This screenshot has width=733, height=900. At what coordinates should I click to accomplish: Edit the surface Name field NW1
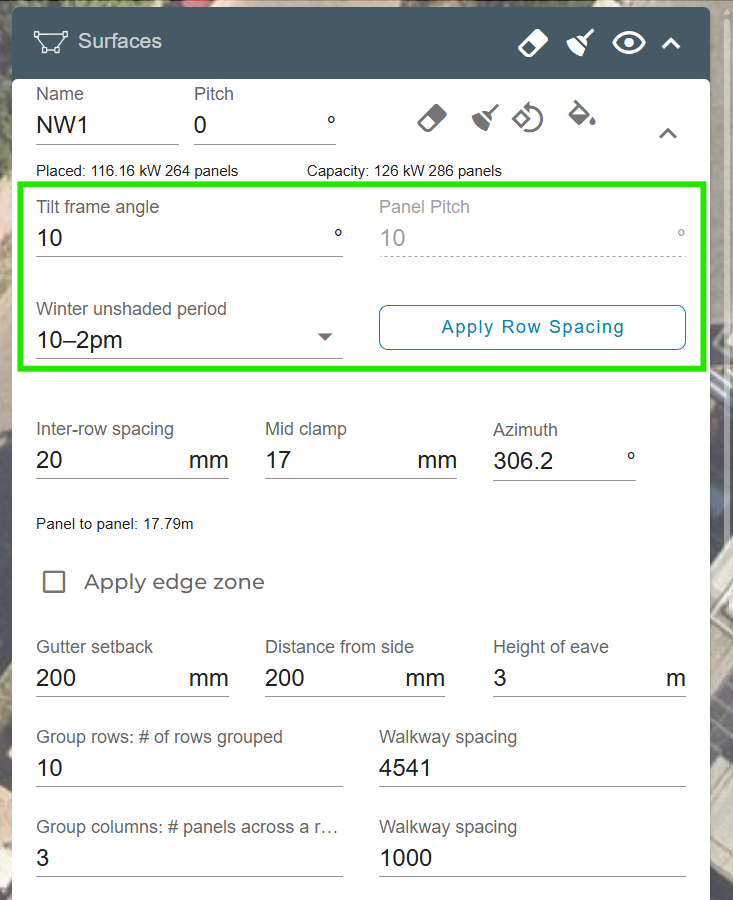coord(107,125)
